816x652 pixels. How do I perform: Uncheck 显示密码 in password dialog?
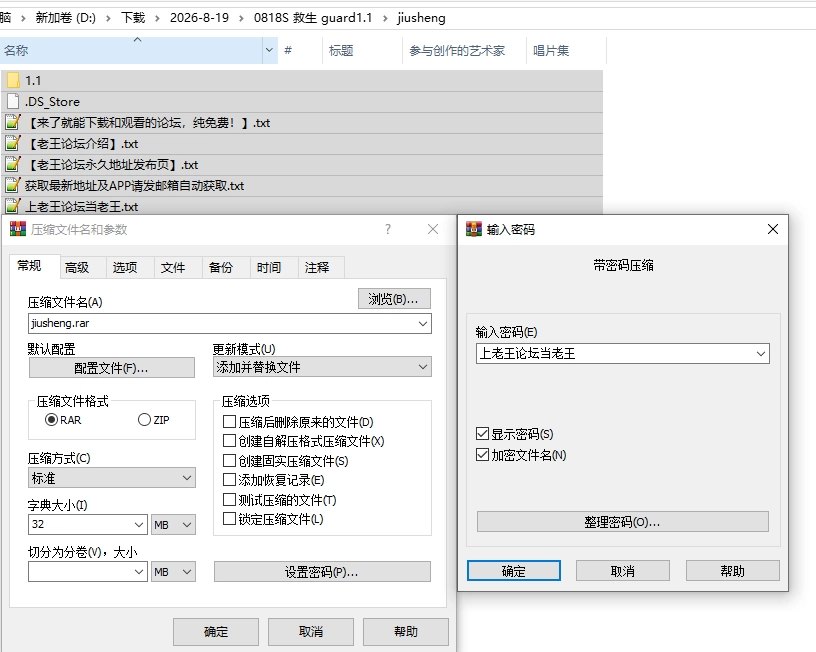click(x=482, y=433)
